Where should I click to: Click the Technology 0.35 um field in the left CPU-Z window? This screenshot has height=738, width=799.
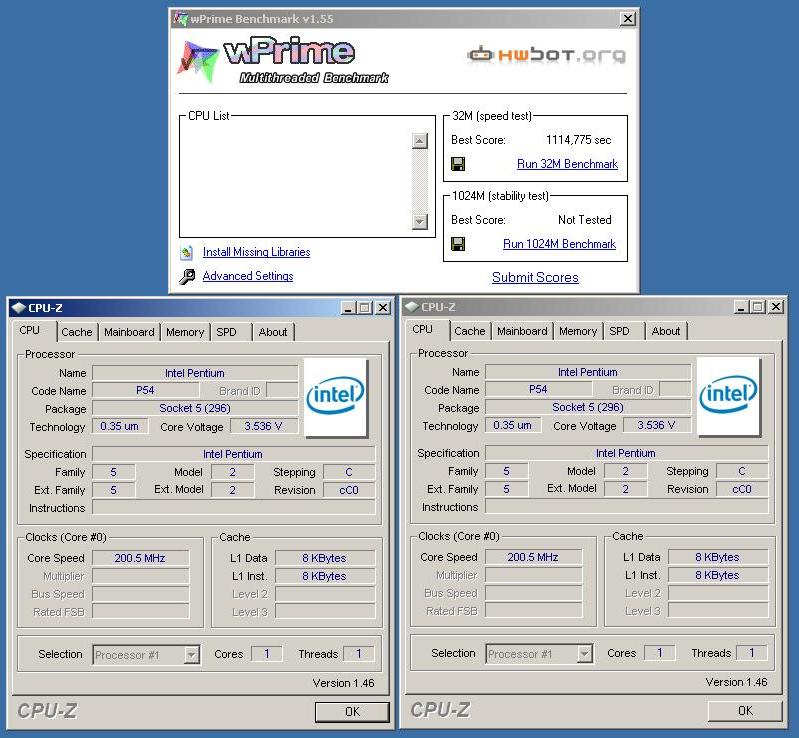[120, 426]
